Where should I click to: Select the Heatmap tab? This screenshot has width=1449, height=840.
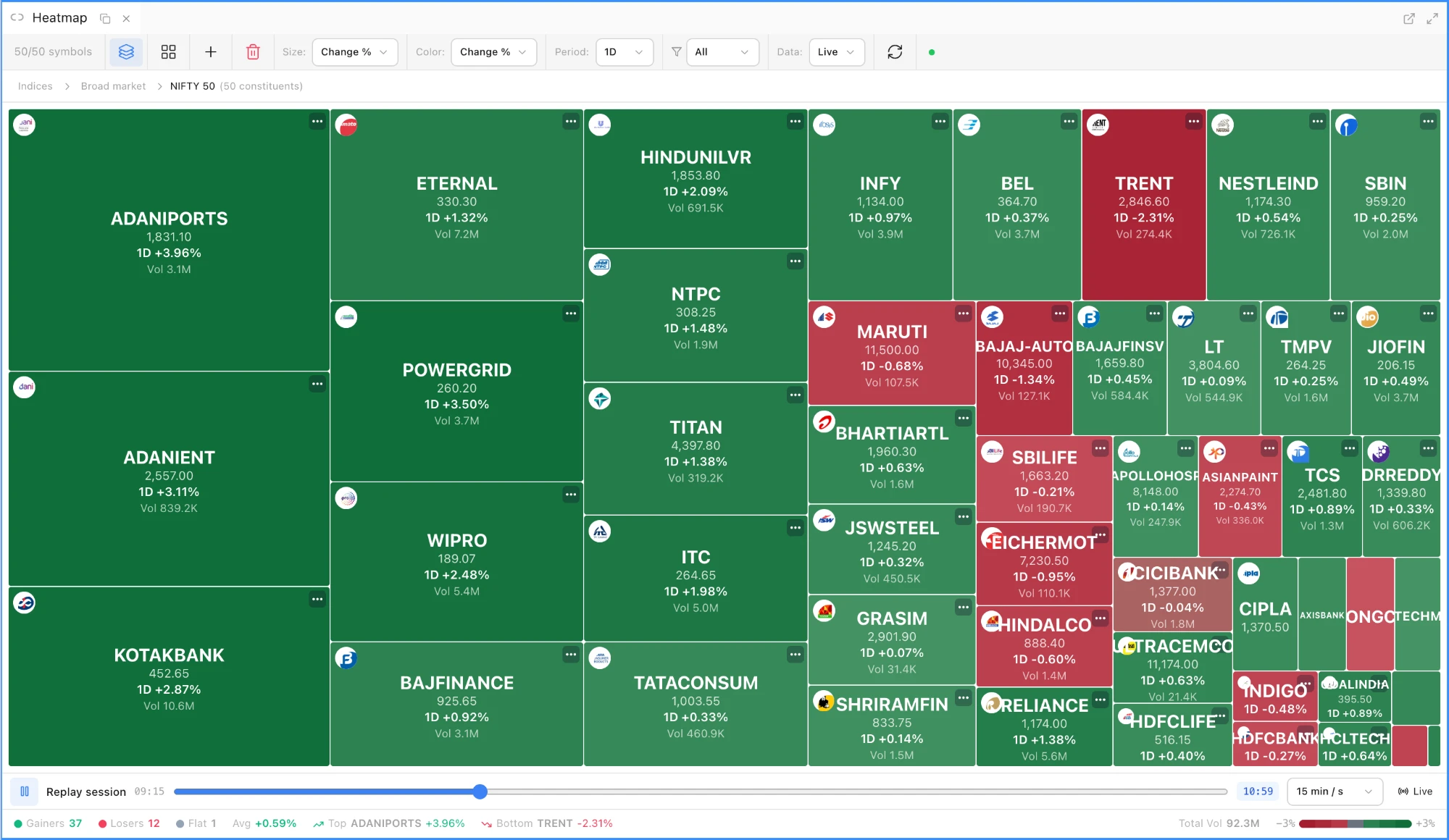tap(59, 18)
